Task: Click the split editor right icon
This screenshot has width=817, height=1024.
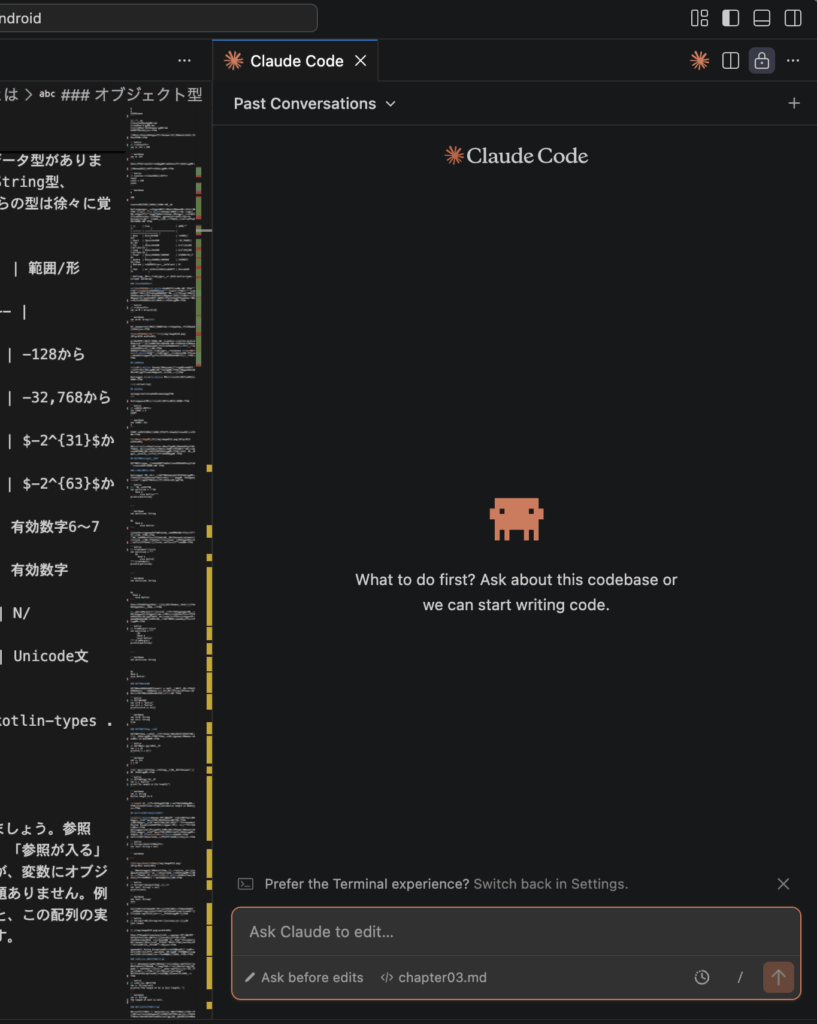Action: pyautogui.click(x=731, y=61)
